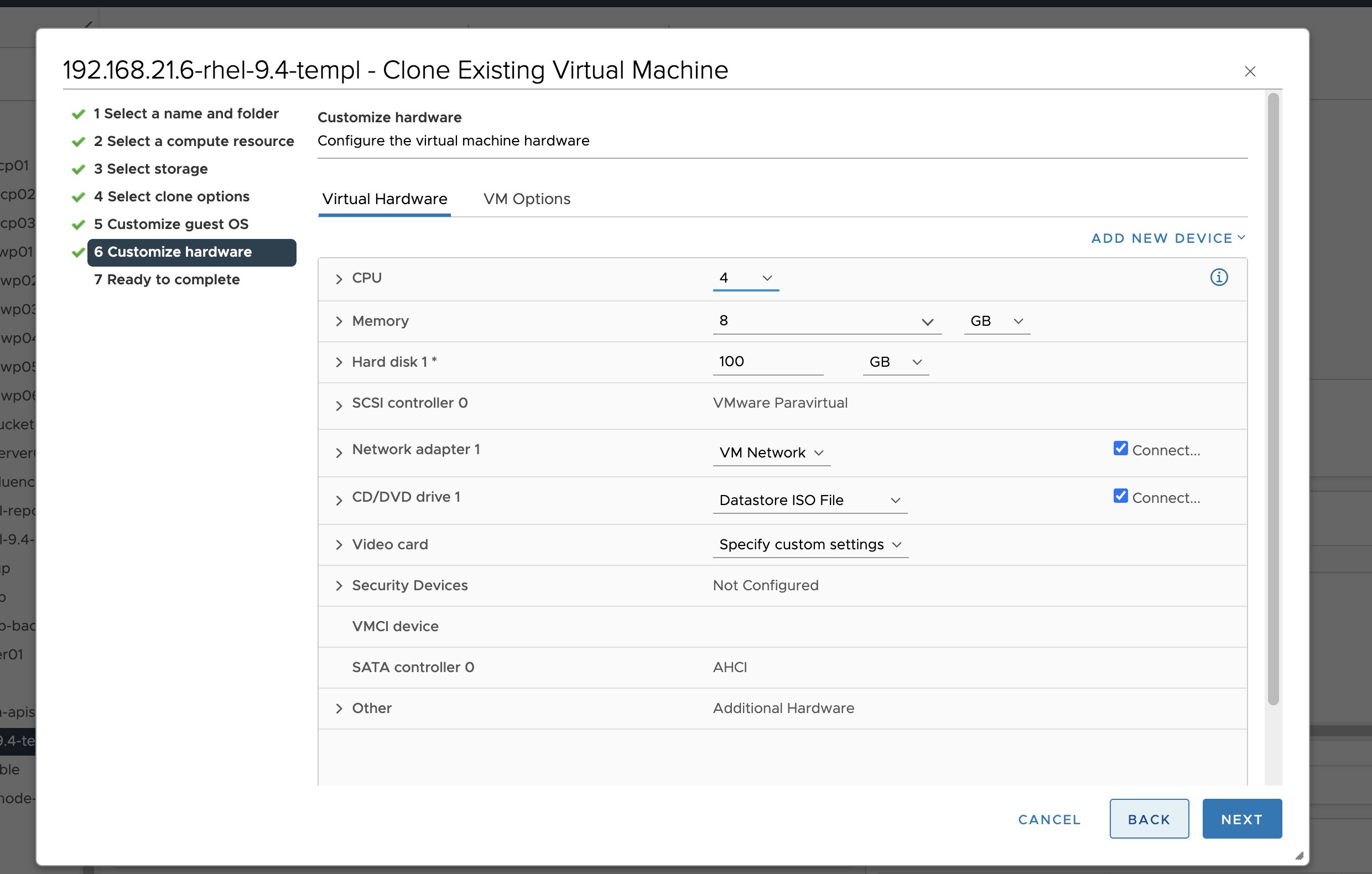Open Datastore ISO File dropdown

point(809,500)
